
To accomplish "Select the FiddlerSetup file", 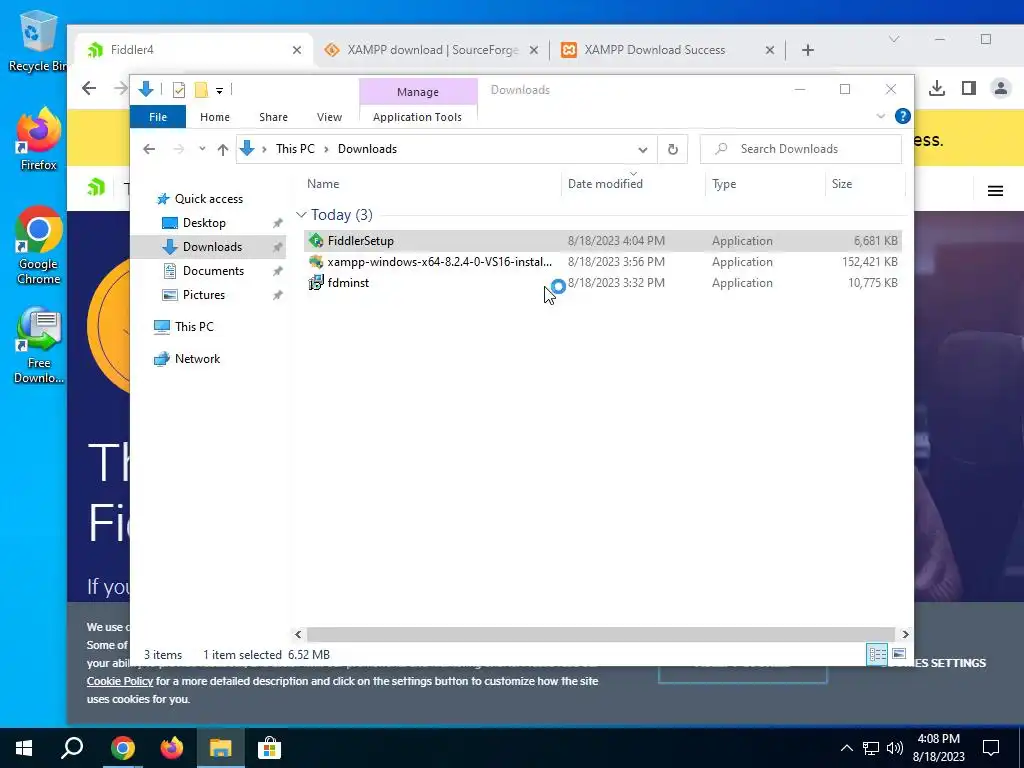I will click(x=602, y=240).
